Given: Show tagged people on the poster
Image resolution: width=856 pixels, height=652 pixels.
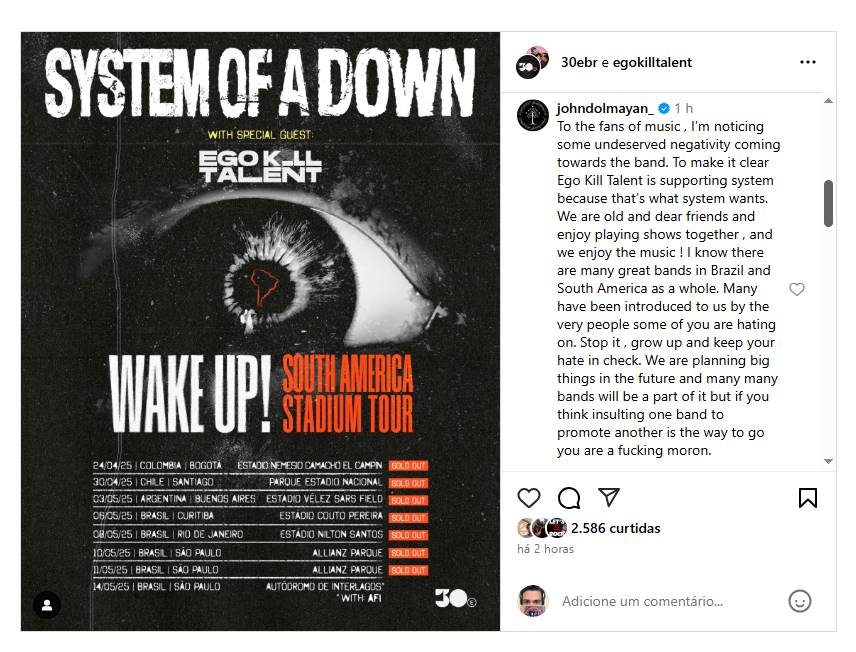Looking at the screenshot, I should (47, 605).
